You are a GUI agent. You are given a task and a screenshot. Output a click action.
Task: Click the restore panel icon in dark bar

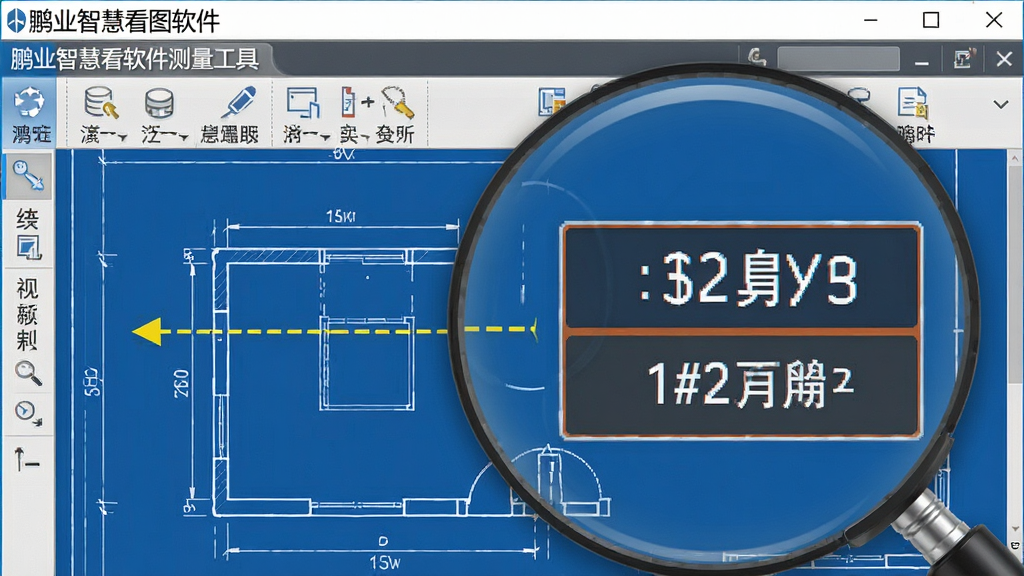tap(963, 59)
